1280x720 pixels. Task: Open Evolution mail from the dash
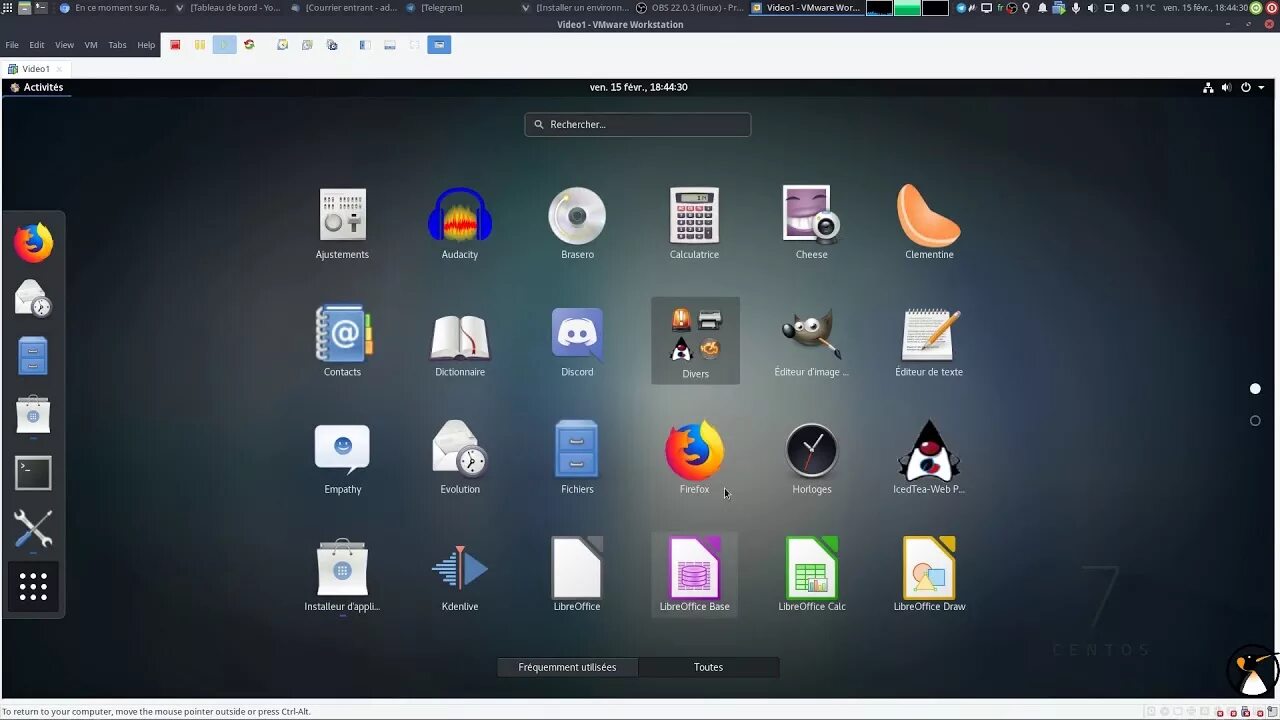[x=33, y=298]
